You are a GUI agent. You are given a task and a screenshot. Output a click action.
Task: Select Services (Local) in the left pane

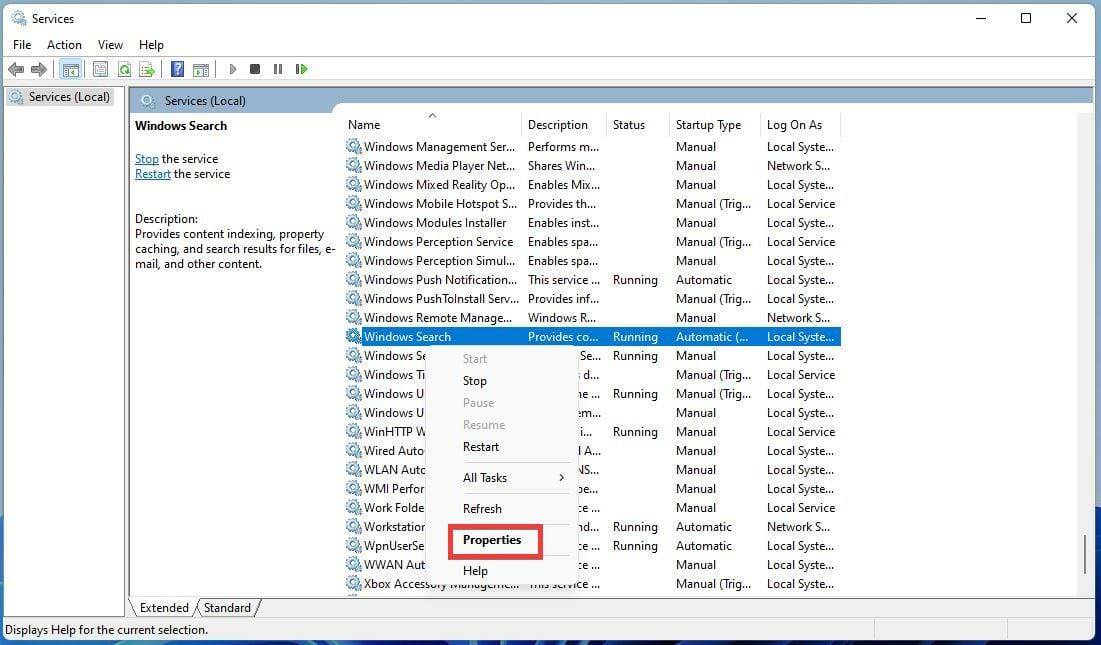pos(64,96)
